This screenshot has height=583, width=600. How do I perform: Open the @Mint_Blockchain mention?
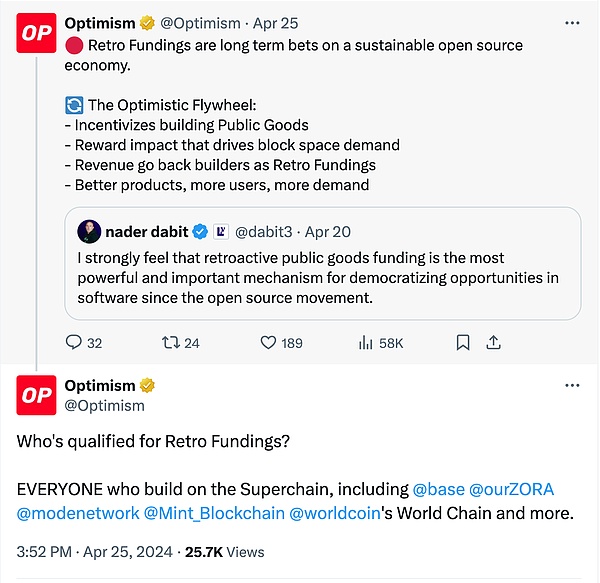pyautogui.click(x=213, y=513)
